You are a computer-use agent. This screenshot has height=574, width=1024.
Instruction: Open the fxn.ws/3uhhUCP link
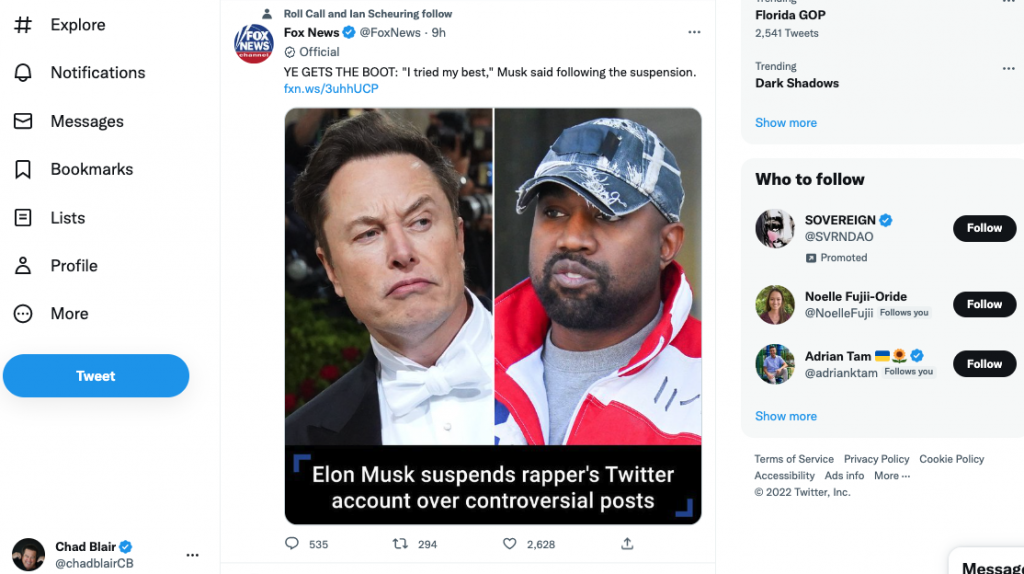[331, 89]
